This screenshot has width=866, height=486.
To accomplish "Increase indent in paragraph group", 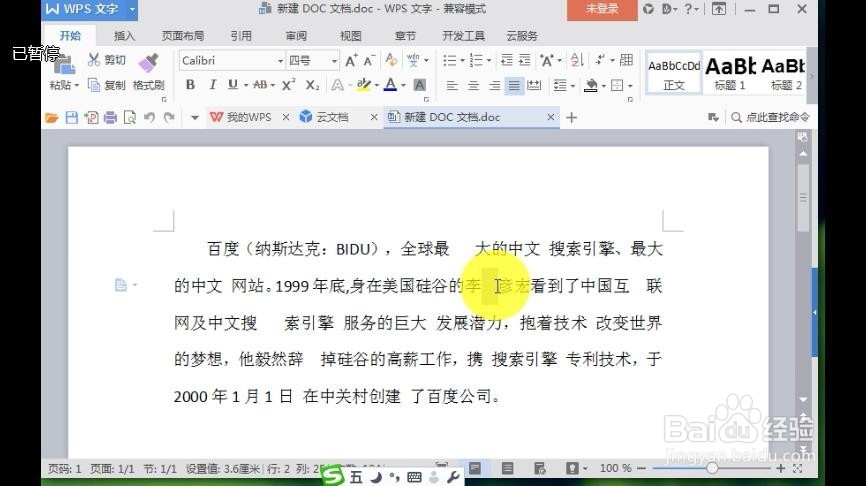I will pyautogui.click(x=524, y=60).
